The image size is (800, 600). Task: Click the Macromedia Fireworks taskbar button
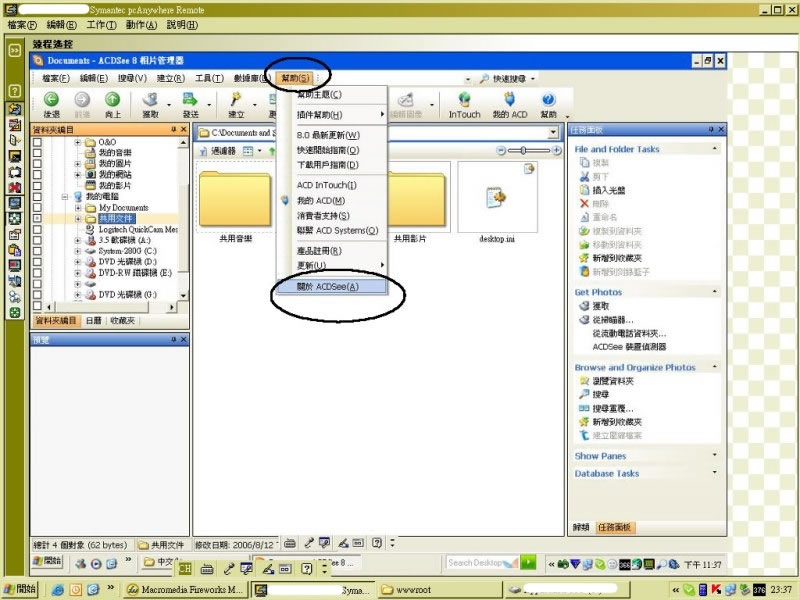185,589
